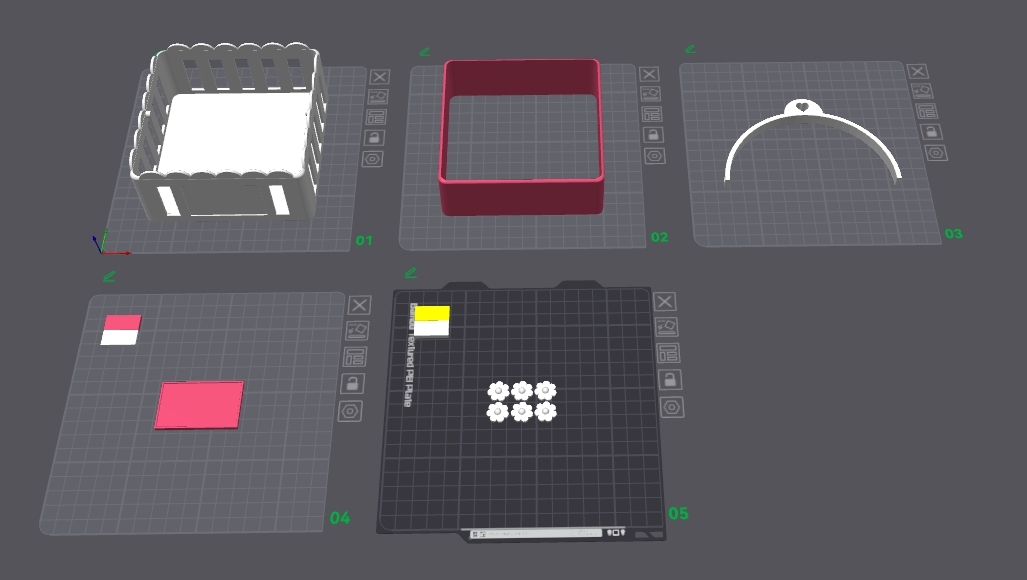Open plate 05 settings hexagon icon

pyautogui.click(x=672, y=407)
